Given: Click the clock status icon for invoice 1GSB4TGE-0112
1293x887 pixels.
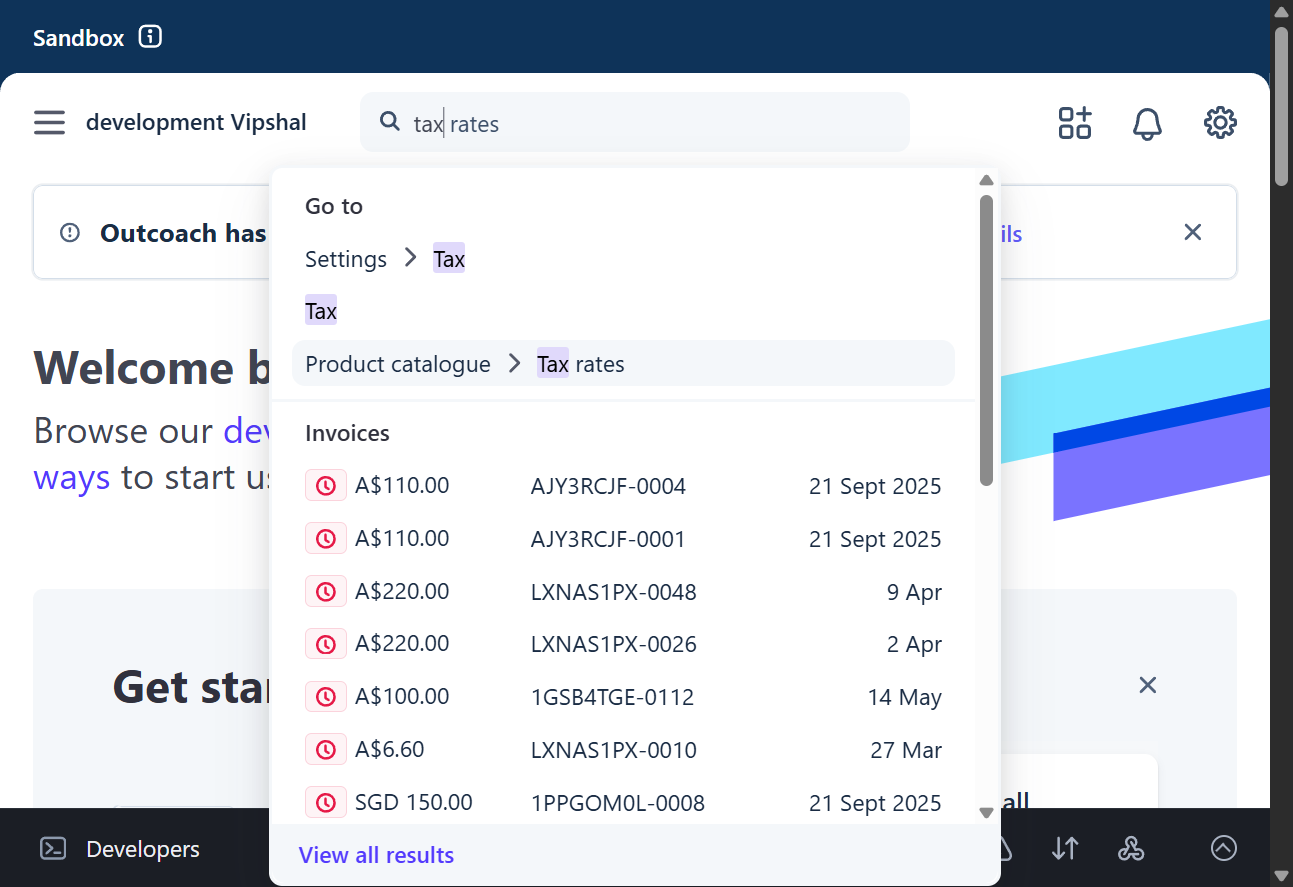Looking at the screenshot, I should (326, 697).
